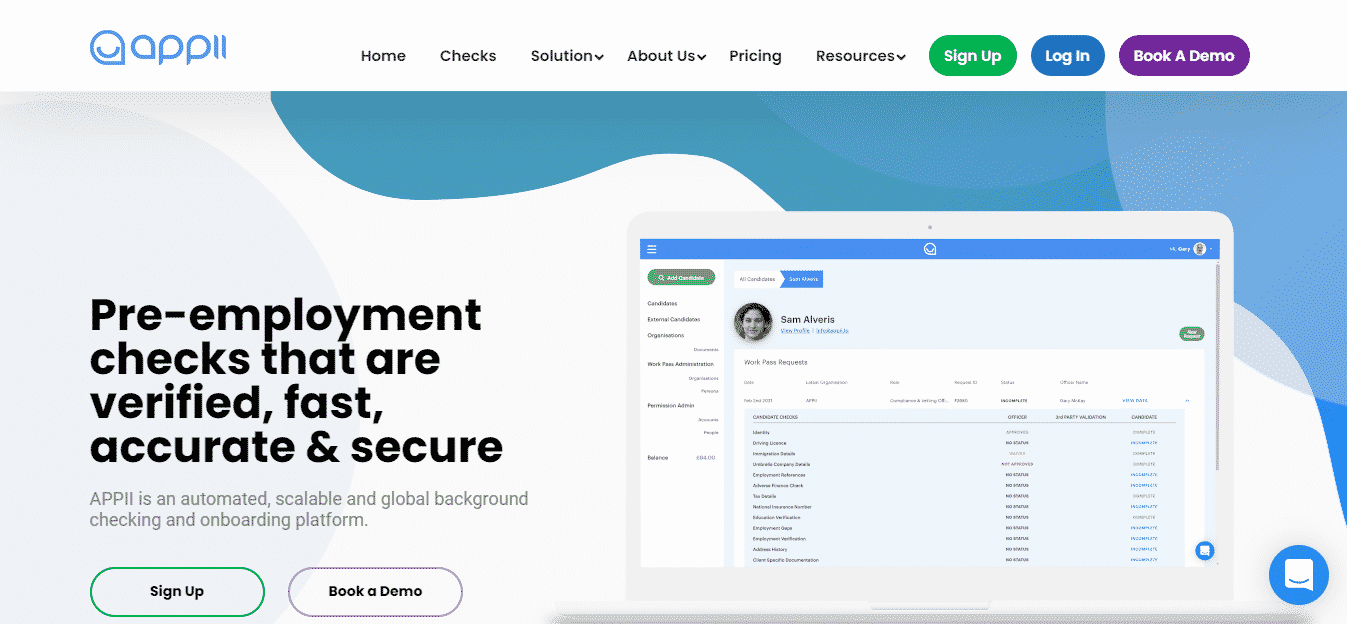Screen dimensions: 1347x624
Task: Click Organisations in the mockup sidebar
Action: [x=665, y=335]
